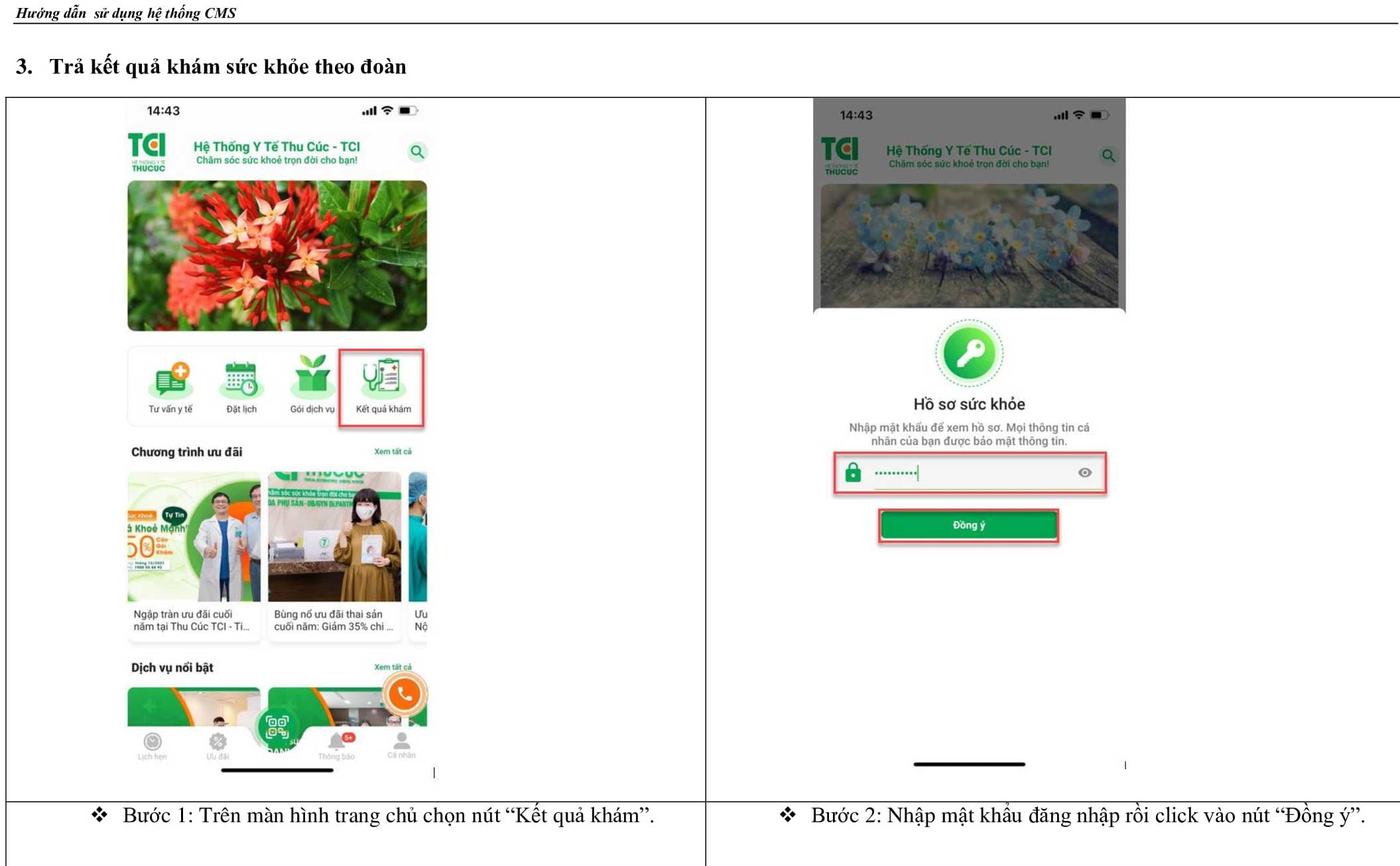Open Xem tất cả for Dịch vụ nổi bật
Viewport: 1400px width, 866px height.
pyautogui.click(x=393, y=667)
